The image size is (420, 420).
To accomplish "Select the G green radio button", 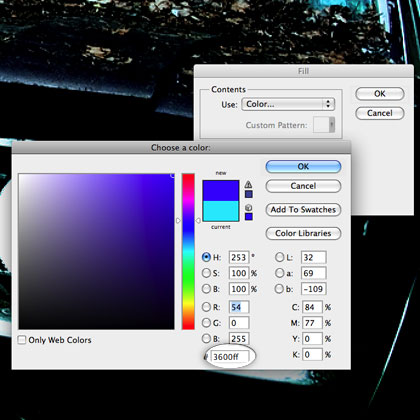I will pyautogui.click(x=206, y=323).
